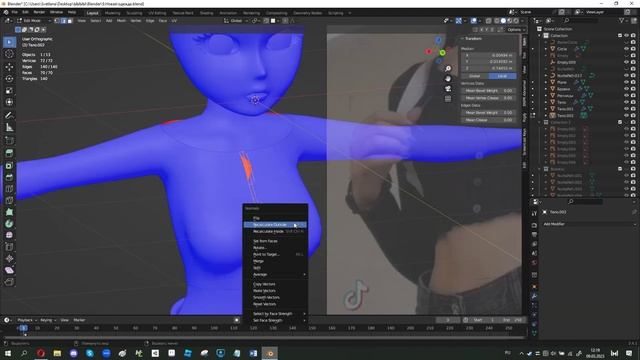Switch to solid viewport shading
The width and height of the screenshot is (640, 360).
(x=503, y=20)
